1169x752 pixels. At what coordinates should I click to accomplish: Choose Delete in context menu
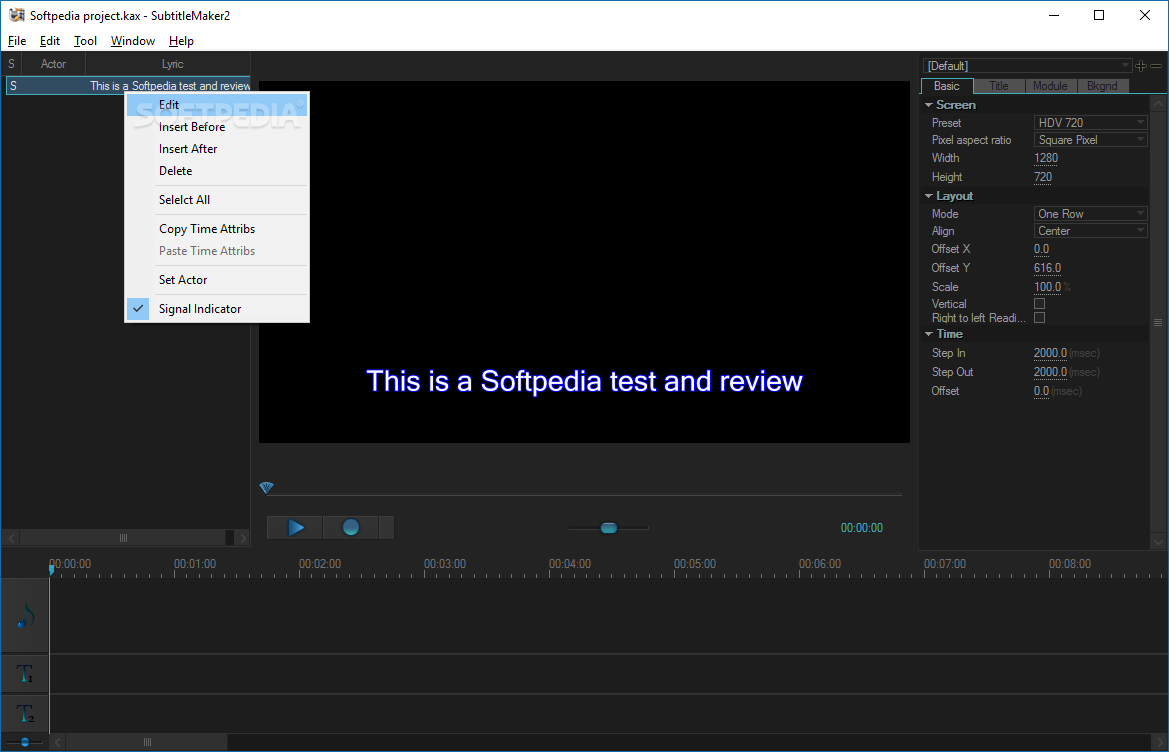click(217, 171)
